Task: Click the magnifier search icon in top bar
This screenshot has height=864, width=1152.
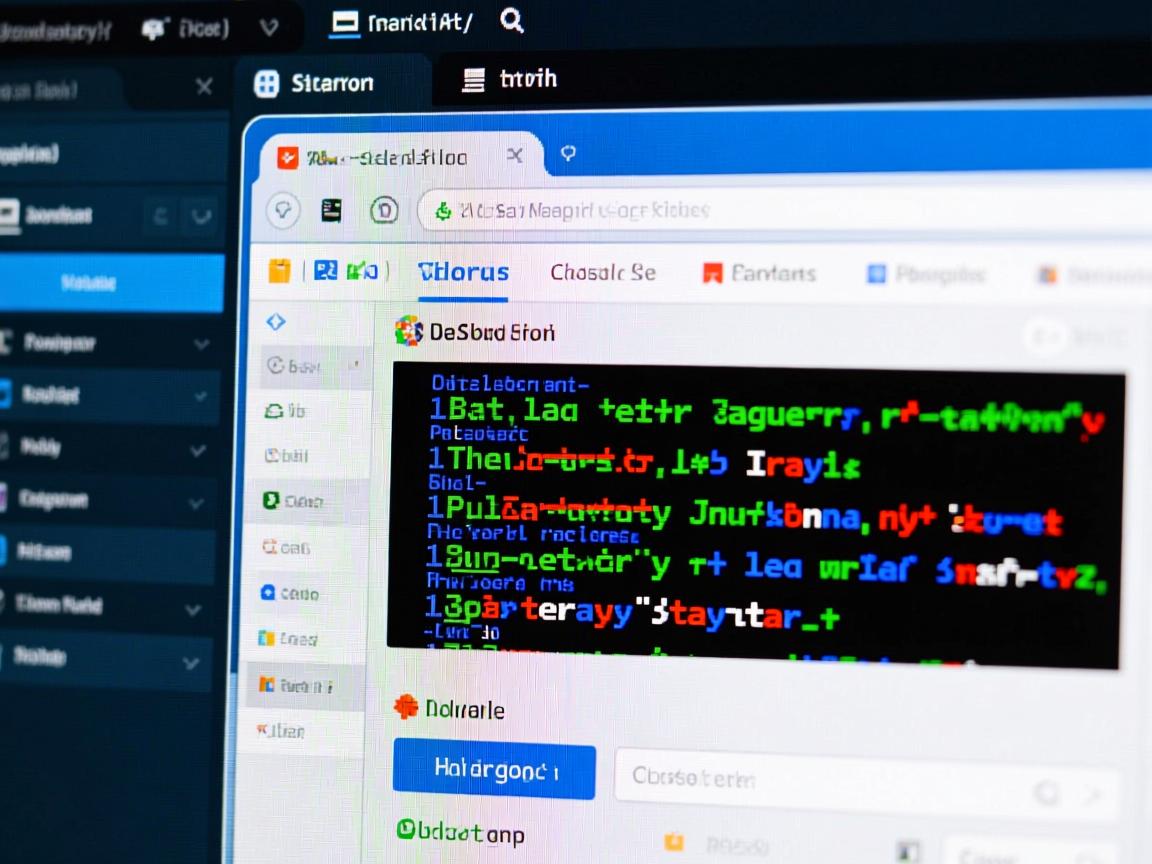Action: pyautogui.click(x=512, y=21)
